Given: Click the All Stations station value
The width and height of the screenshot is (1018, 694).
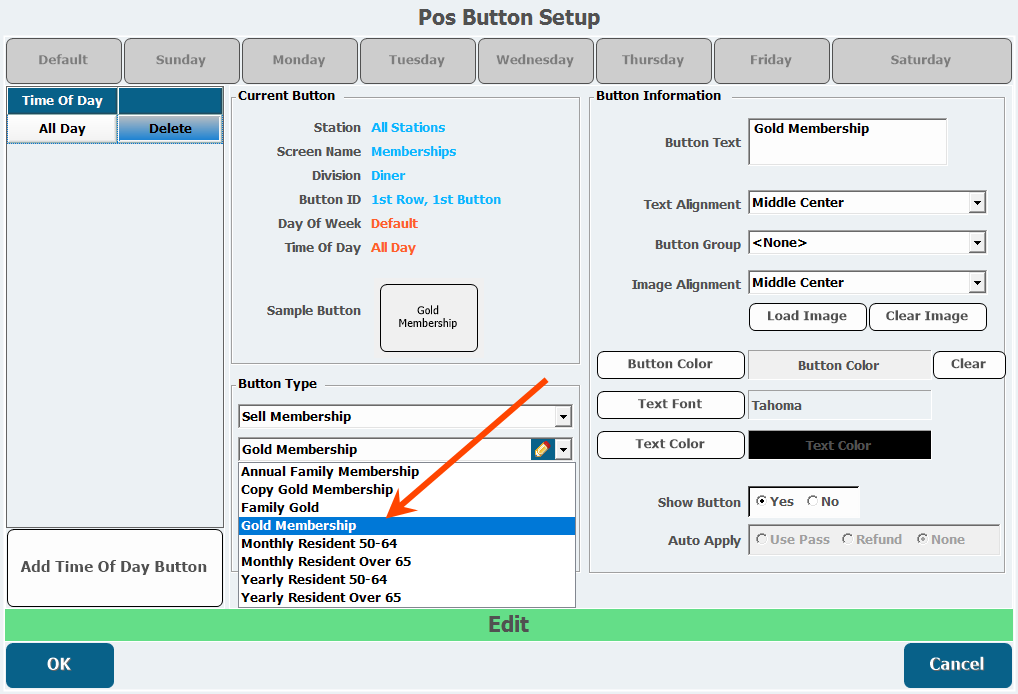Looking at the screenshot, I should [x=408, y=128].
